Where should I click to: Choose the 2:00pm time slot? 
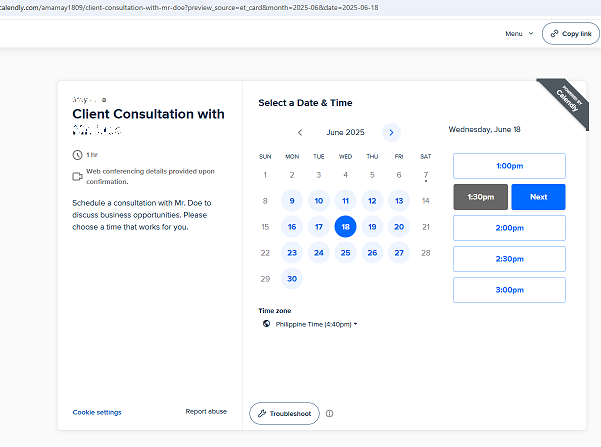[x=509, y=228]
